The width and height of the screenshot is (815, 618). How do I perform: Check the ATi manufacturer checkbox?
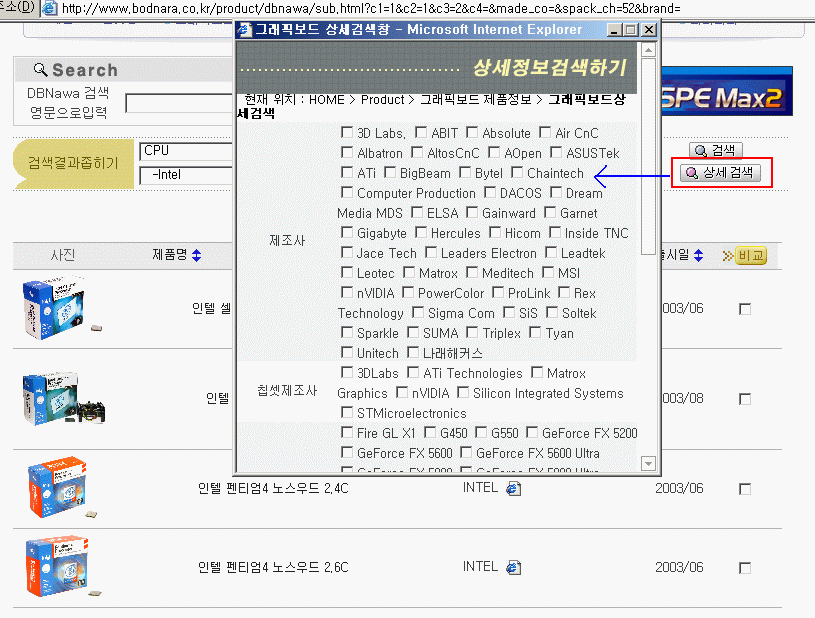tap(347, 172)
